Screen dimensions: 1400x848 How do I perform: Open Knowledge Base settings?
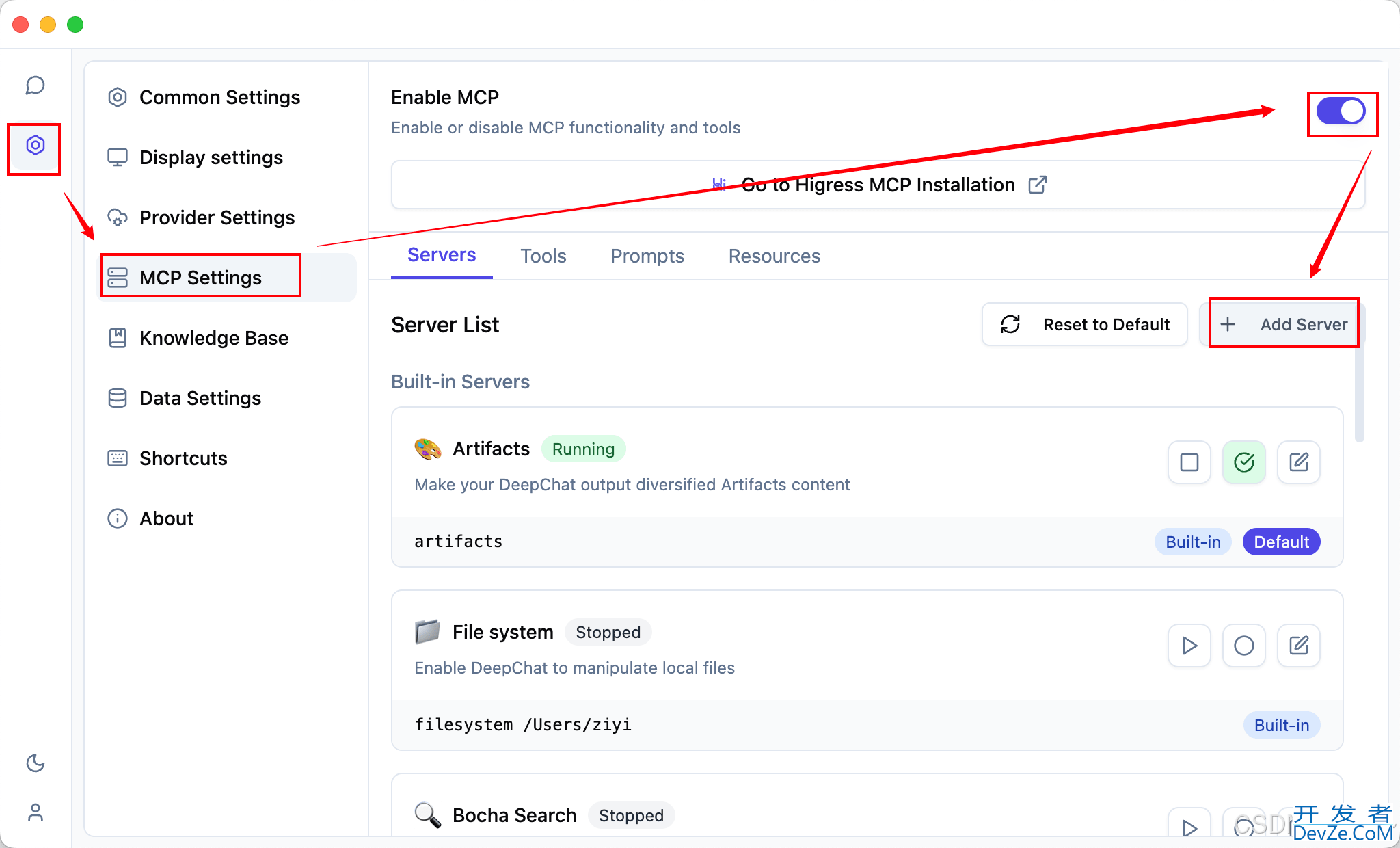(228, 338)
